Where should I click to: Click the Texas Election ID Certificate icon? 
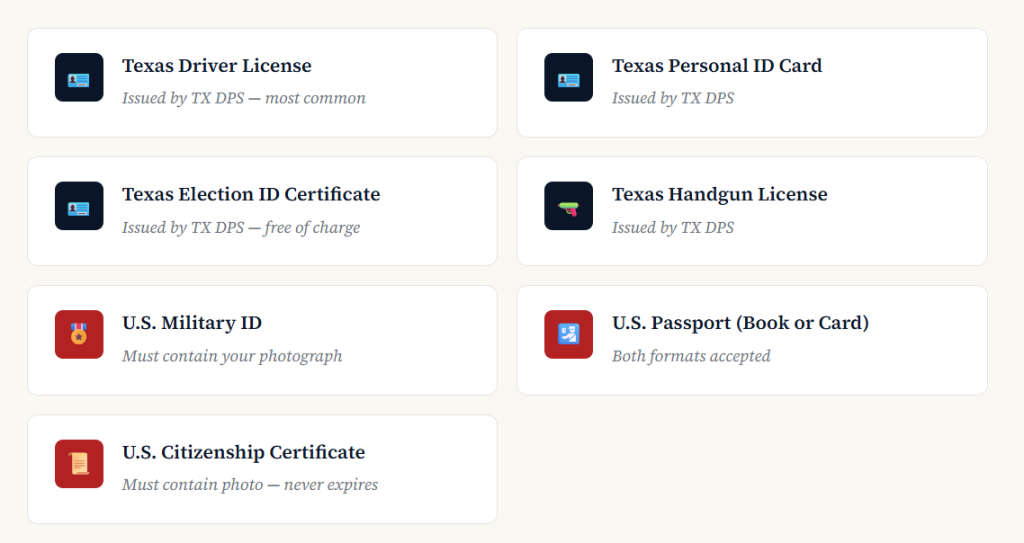(79, 206)
